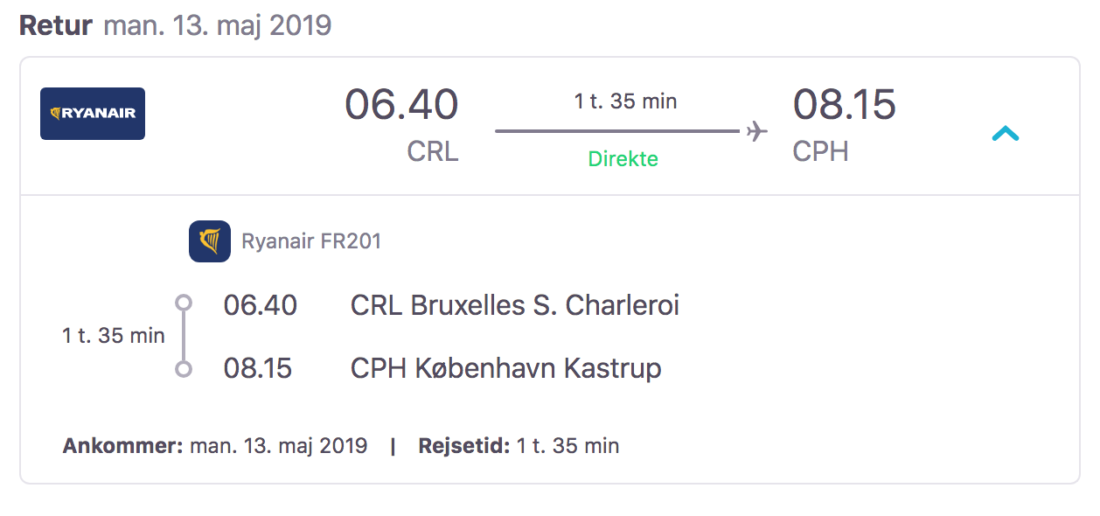Click the Ankommer arrival date text
The image size is (1100, 516).
pos(215,446)
